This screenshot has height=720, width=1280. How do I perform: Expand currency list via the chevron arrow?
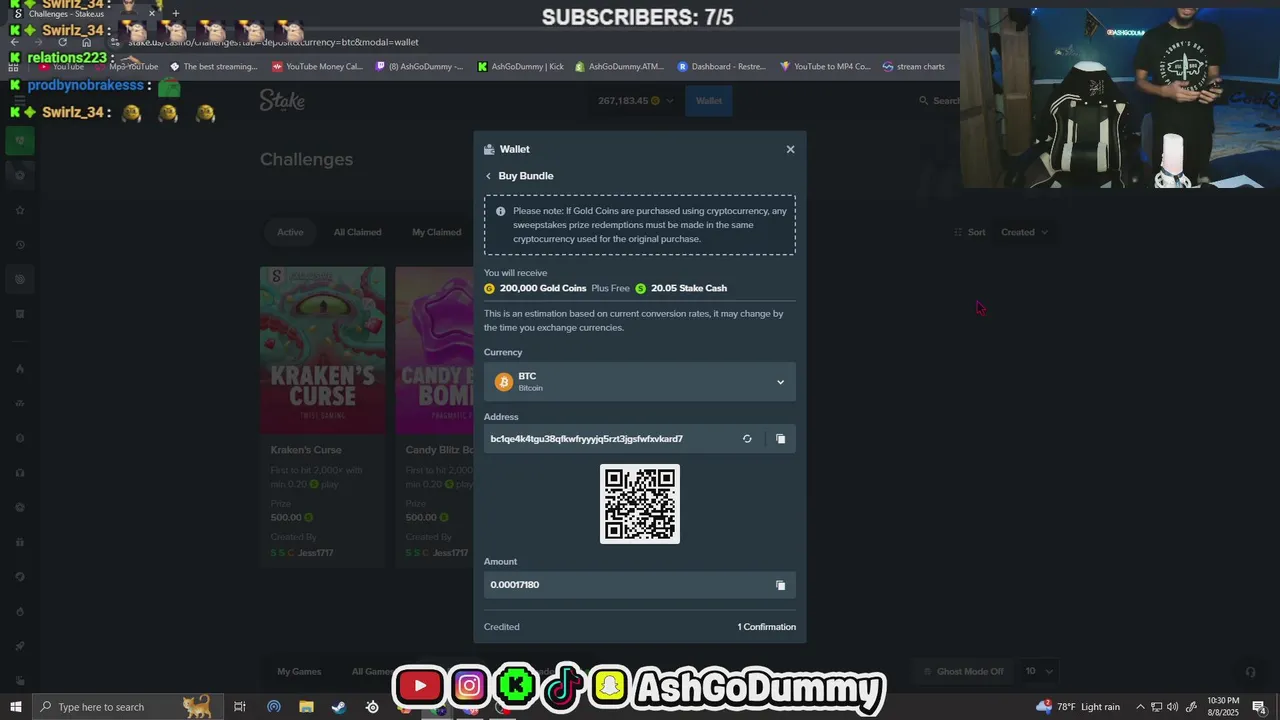point(780,382)
